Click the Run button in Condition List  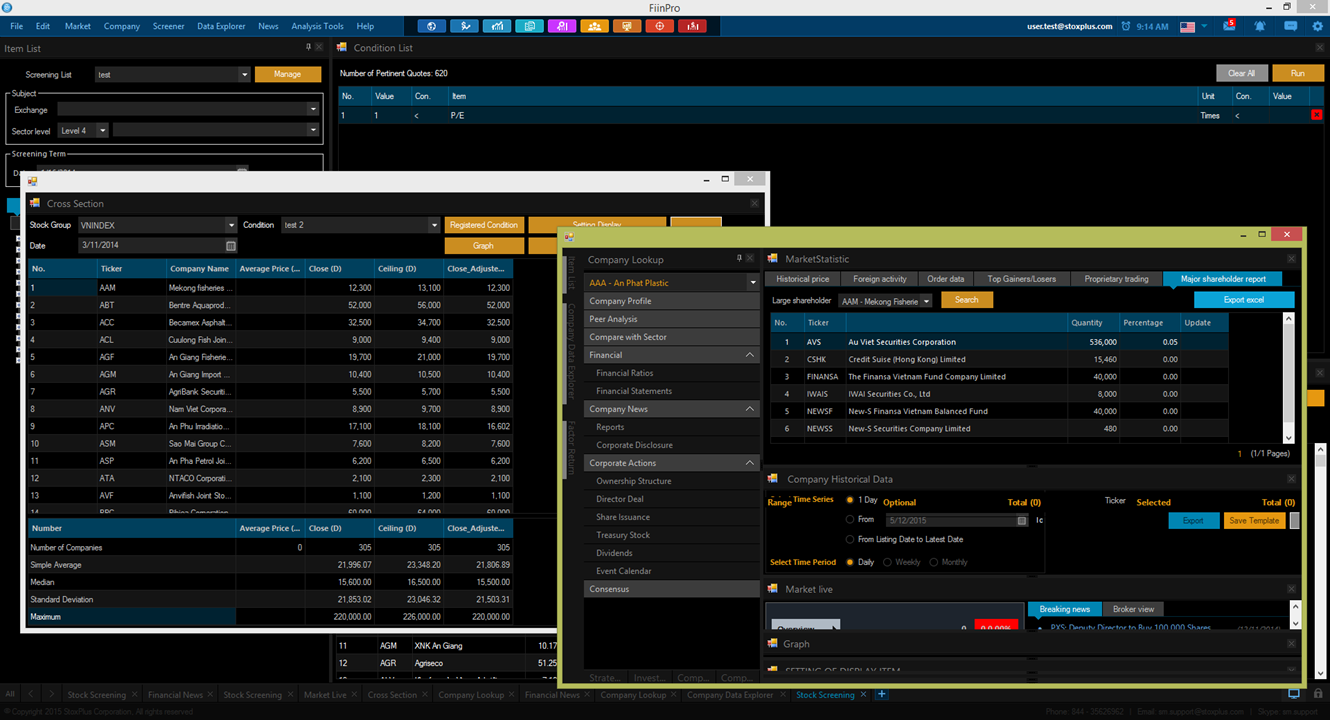[x=1297, y=73]
